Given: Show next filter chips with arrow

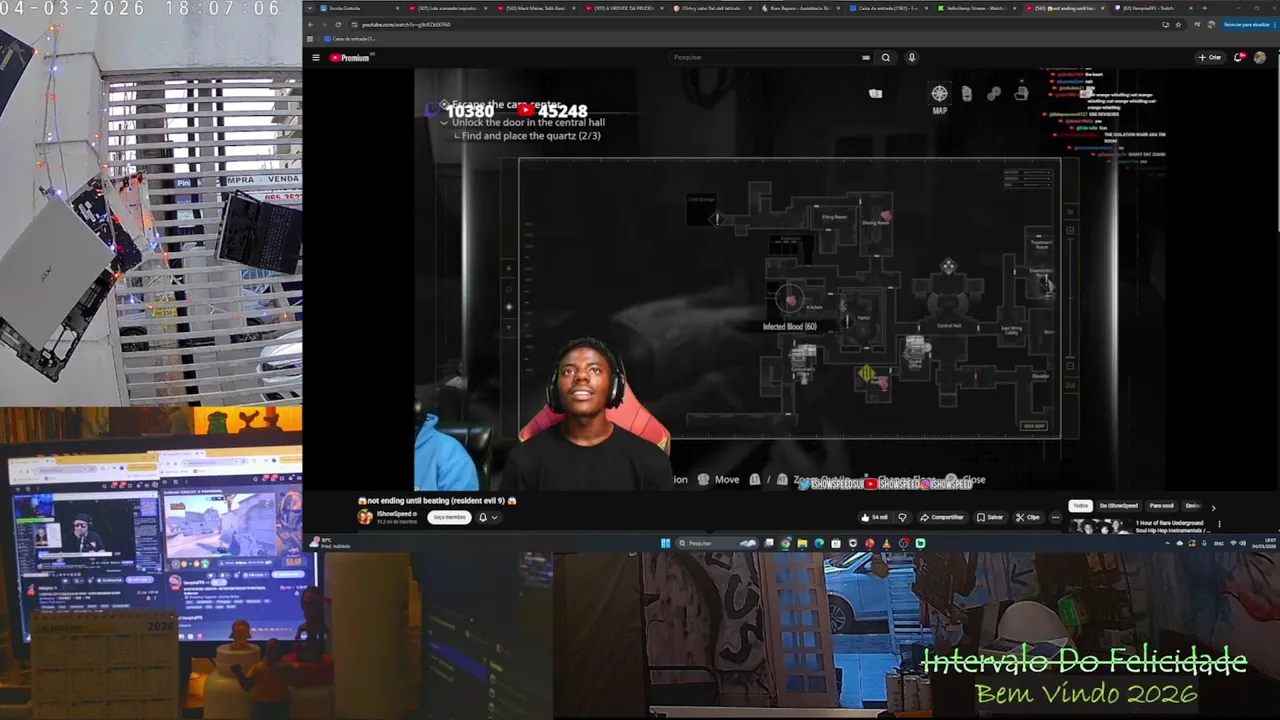Looking at the screenshot, I should pos(1213,507).
